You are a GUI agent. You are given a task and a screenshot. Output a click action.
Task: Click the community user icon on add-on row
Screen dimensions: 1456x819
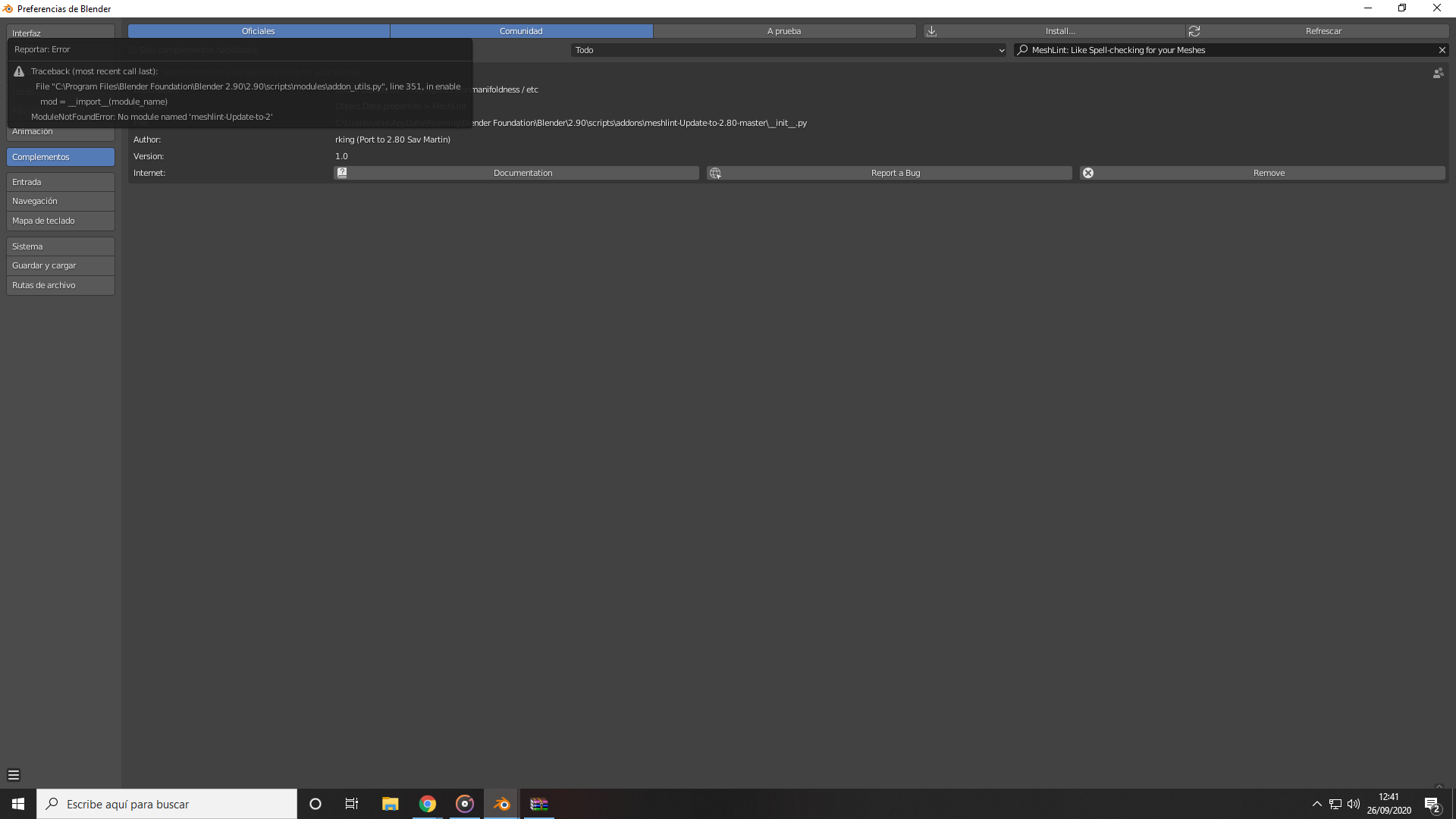point(1438,74)
